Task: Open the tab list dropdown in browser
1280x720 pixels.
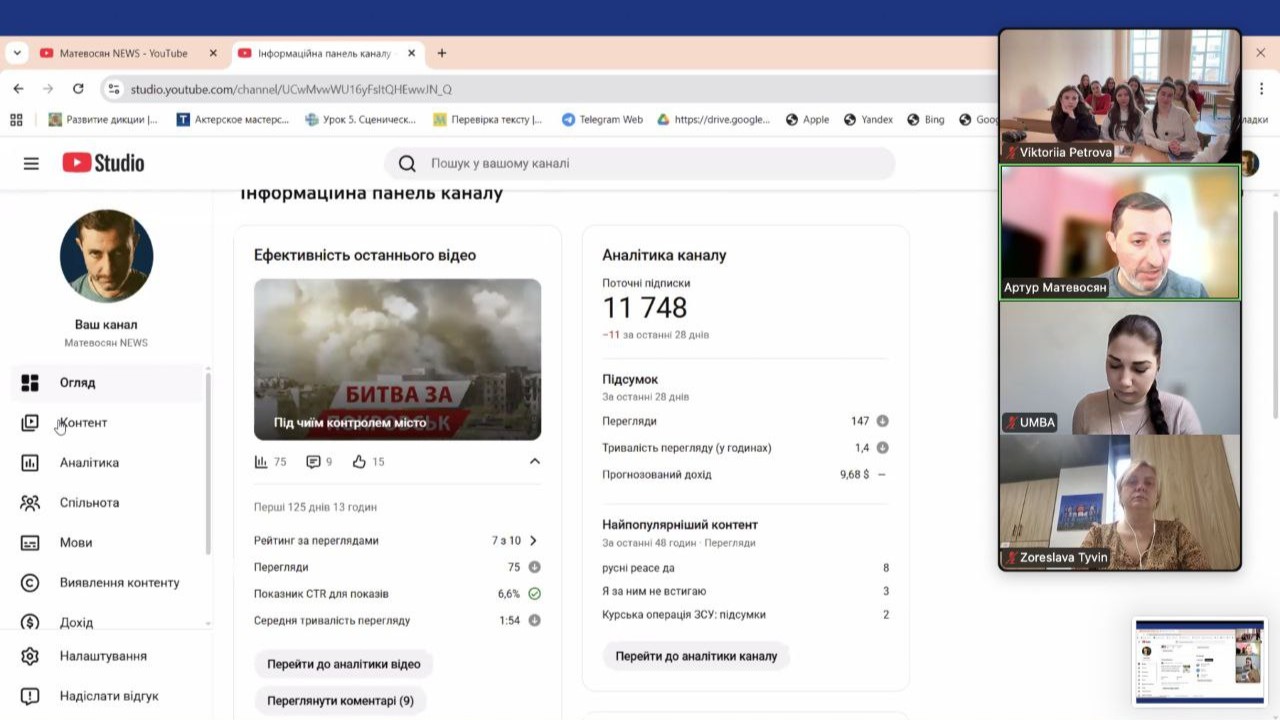Action: [x=17, y=53]
